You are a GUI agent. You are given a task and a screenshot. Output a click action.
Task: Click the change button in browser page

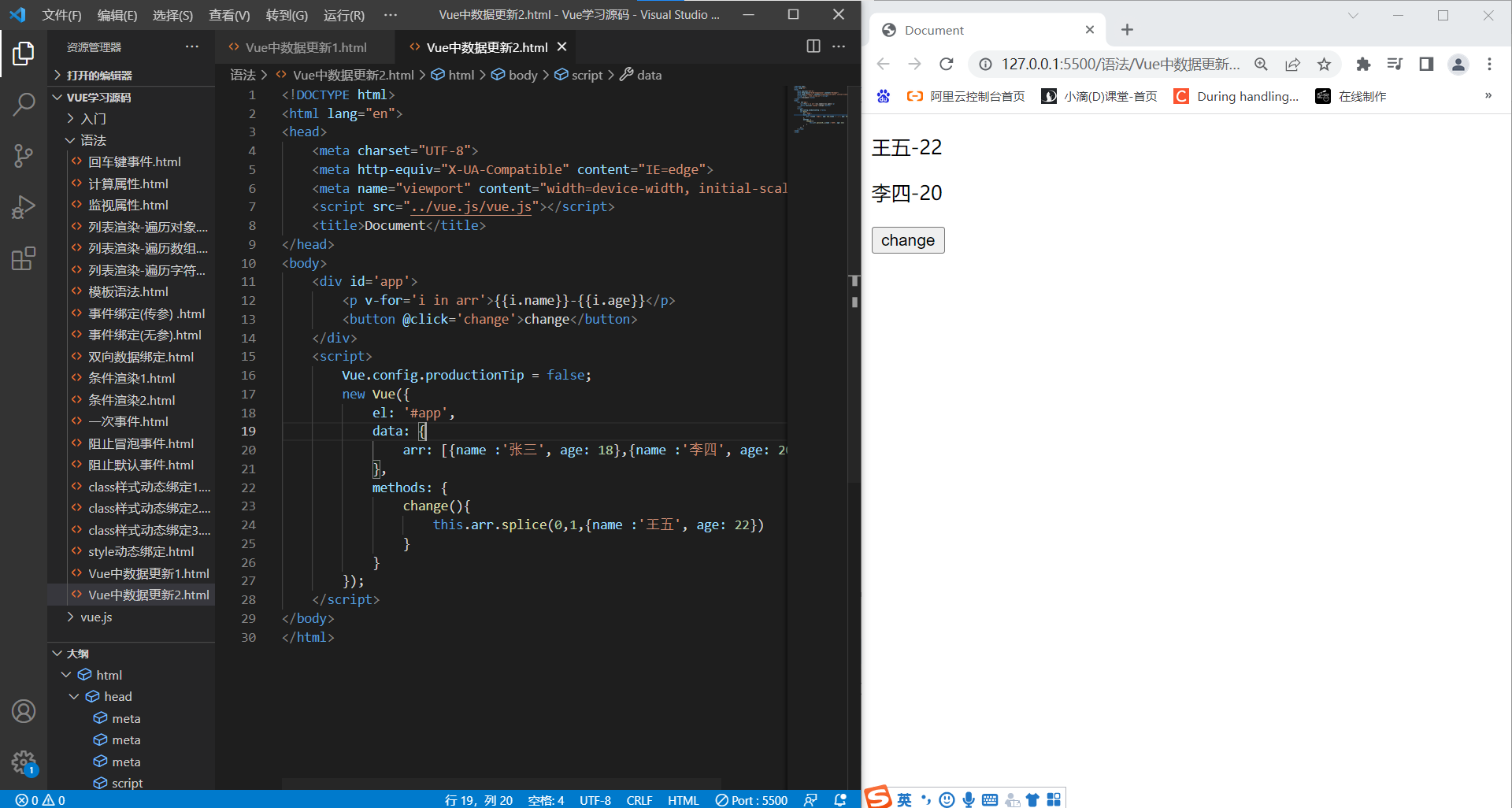(908, 240)
